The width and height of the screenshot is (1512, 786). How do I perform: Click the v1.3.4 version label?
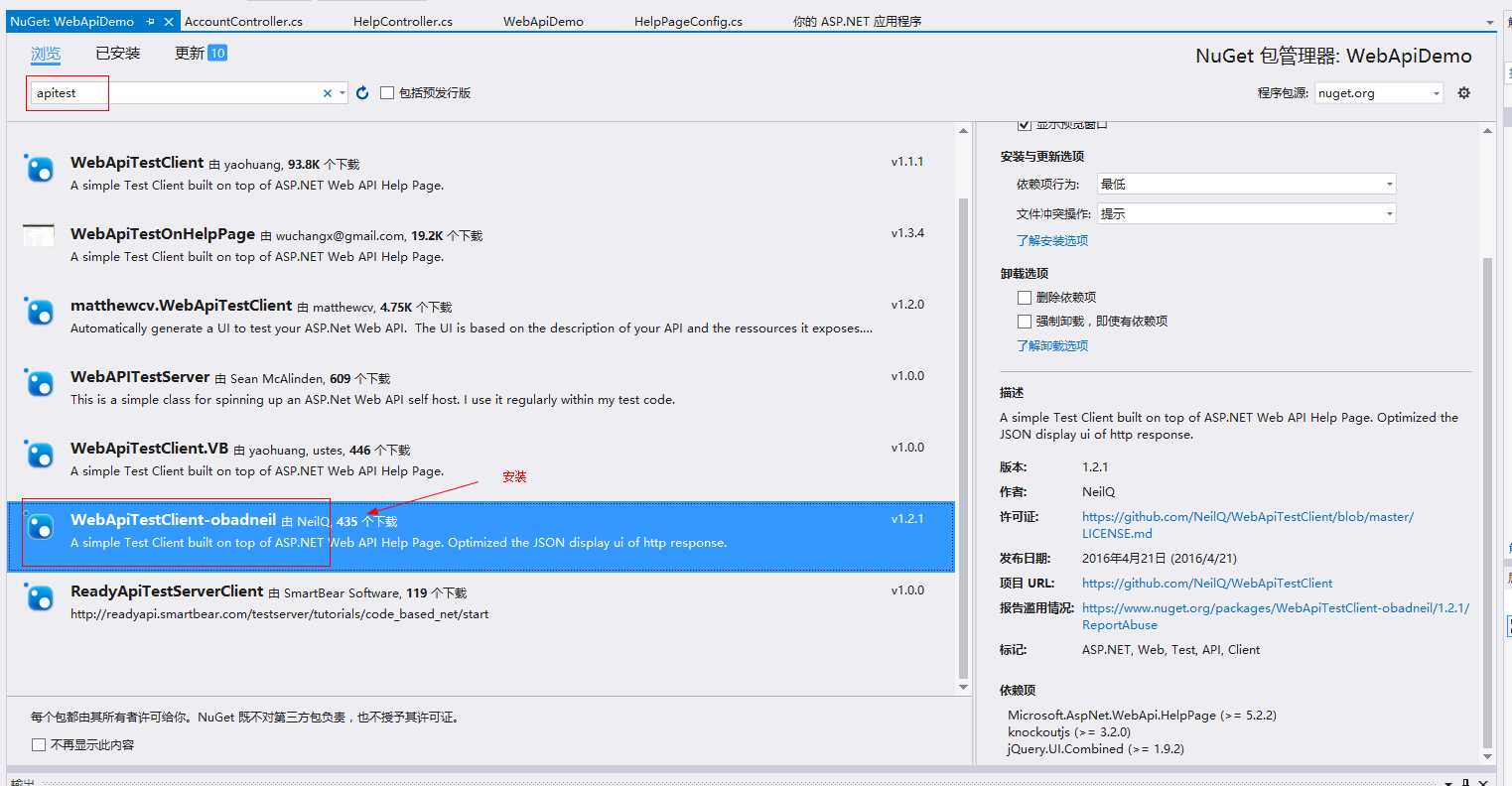coord(907,233)
